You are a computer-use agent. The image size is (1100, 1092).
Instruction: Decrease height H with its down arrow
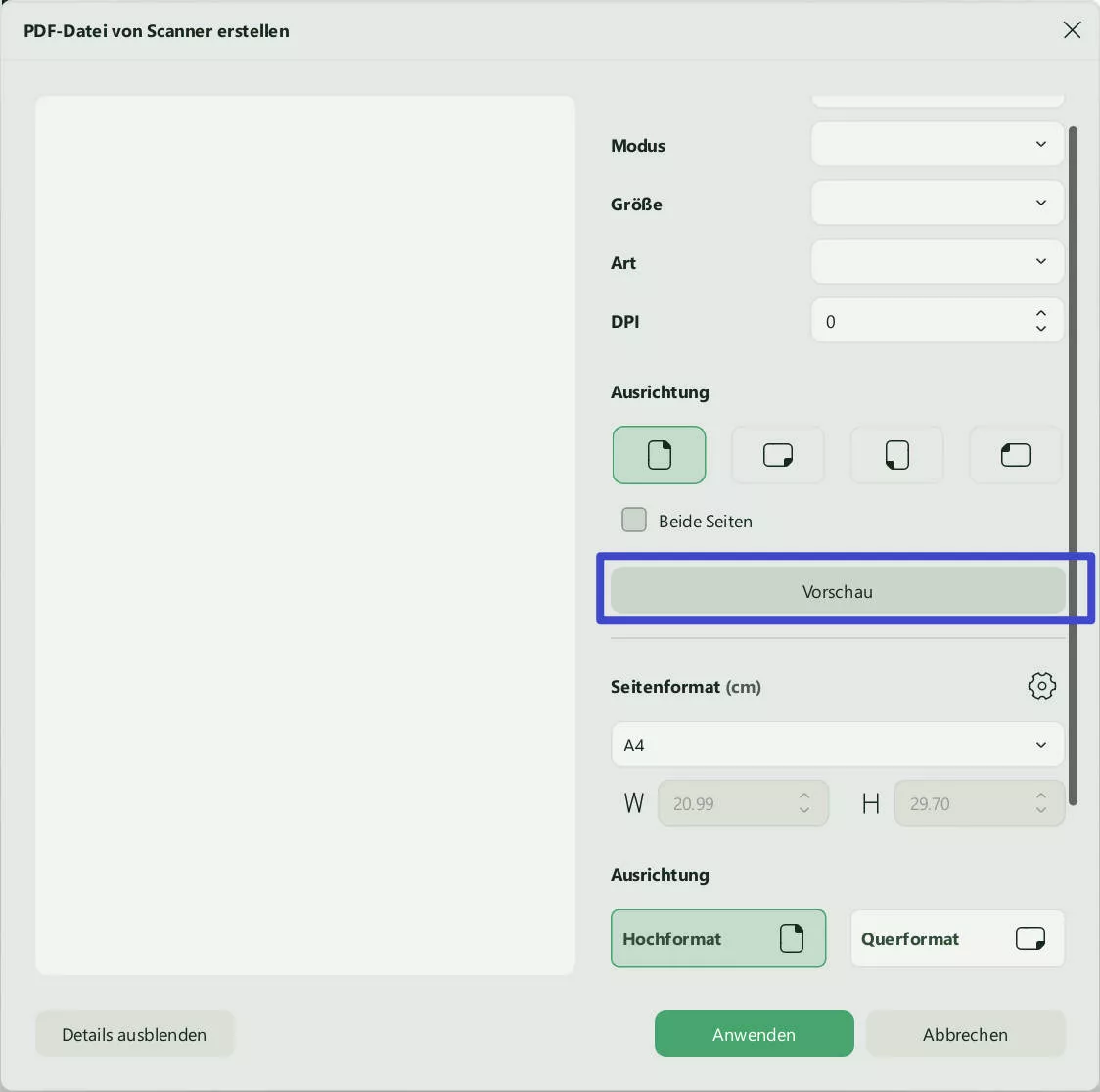(x=1041, y=811)
